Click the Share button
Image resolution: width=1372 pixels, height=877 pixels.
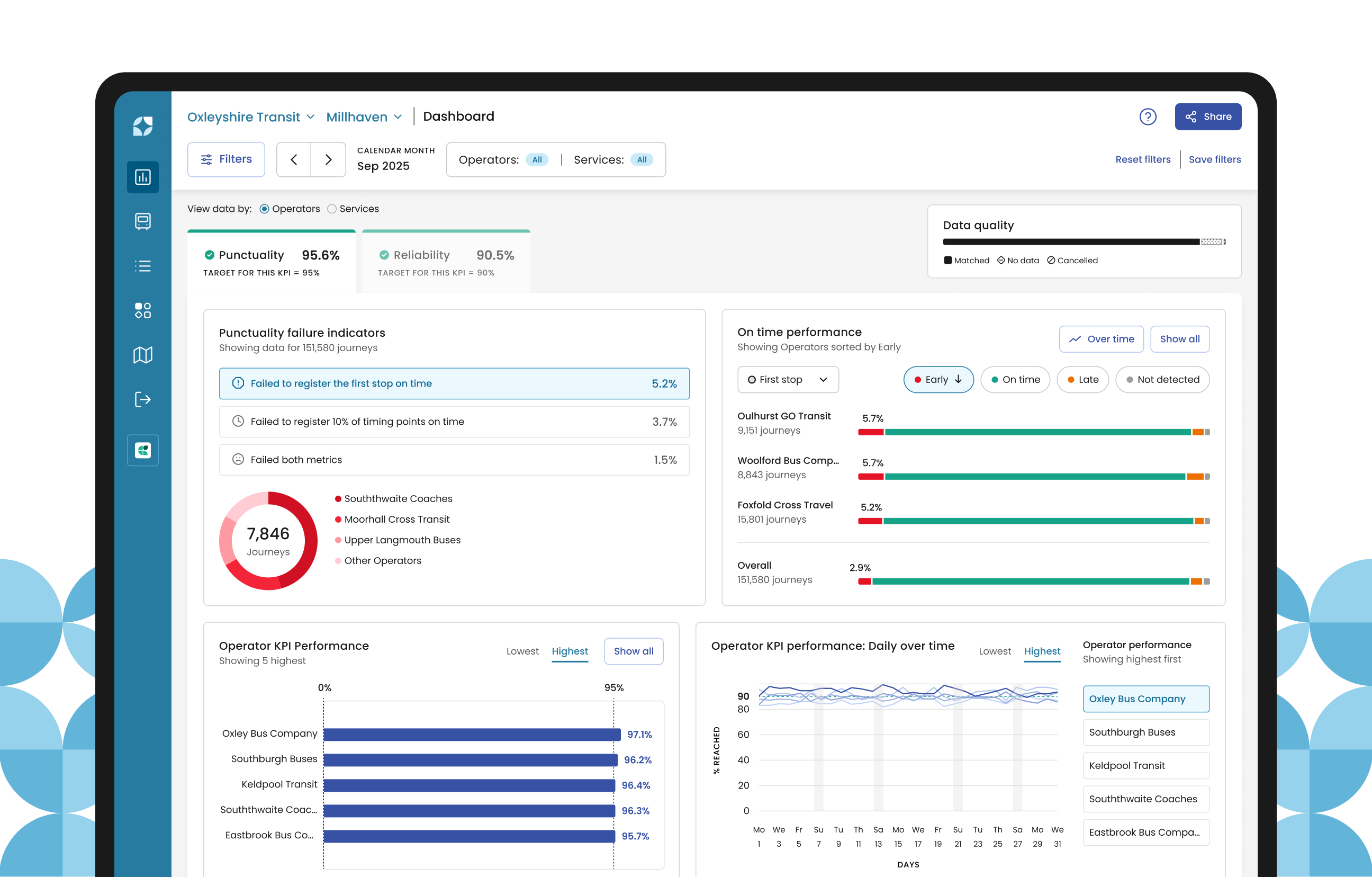click(x=1207, y=117)
